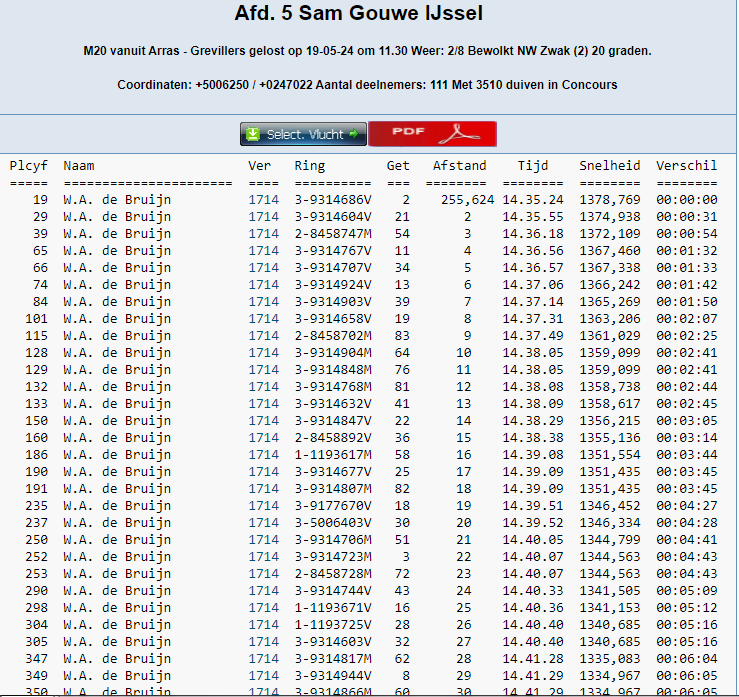Open the 1714 link in placement 252 row
Screen dimensions: 739x697
click(x=263, y=556)
